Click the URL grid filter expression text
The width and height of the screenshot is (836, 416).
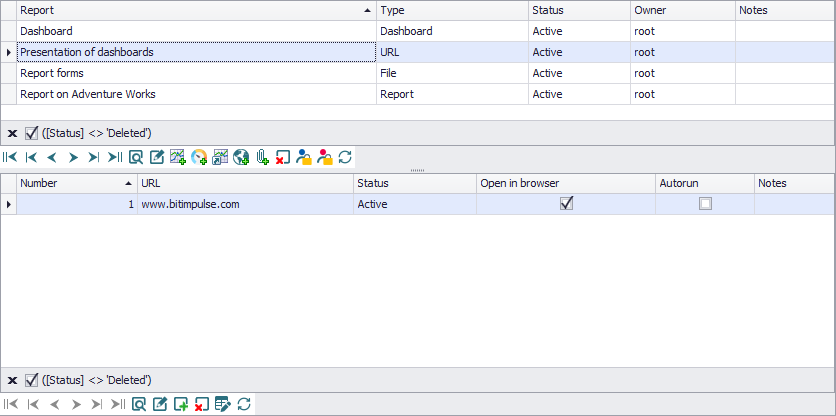[97, 380]
